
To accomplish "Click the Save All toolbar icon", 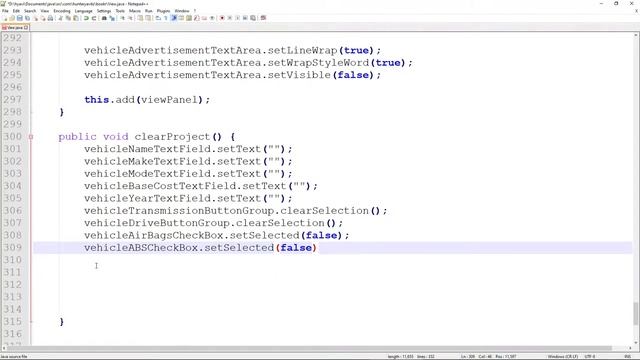I will [27, 18].
